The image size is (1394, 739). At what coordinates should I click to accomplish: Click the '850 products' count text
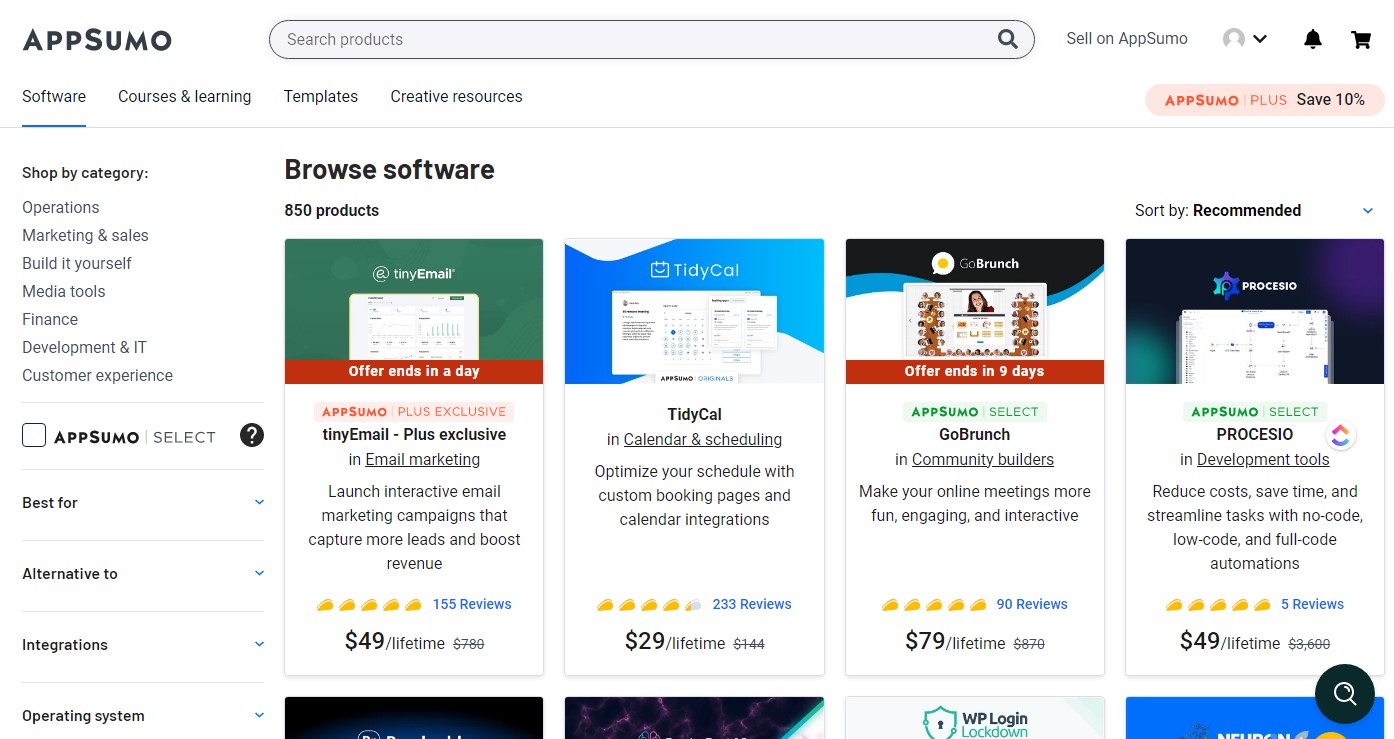332,211
